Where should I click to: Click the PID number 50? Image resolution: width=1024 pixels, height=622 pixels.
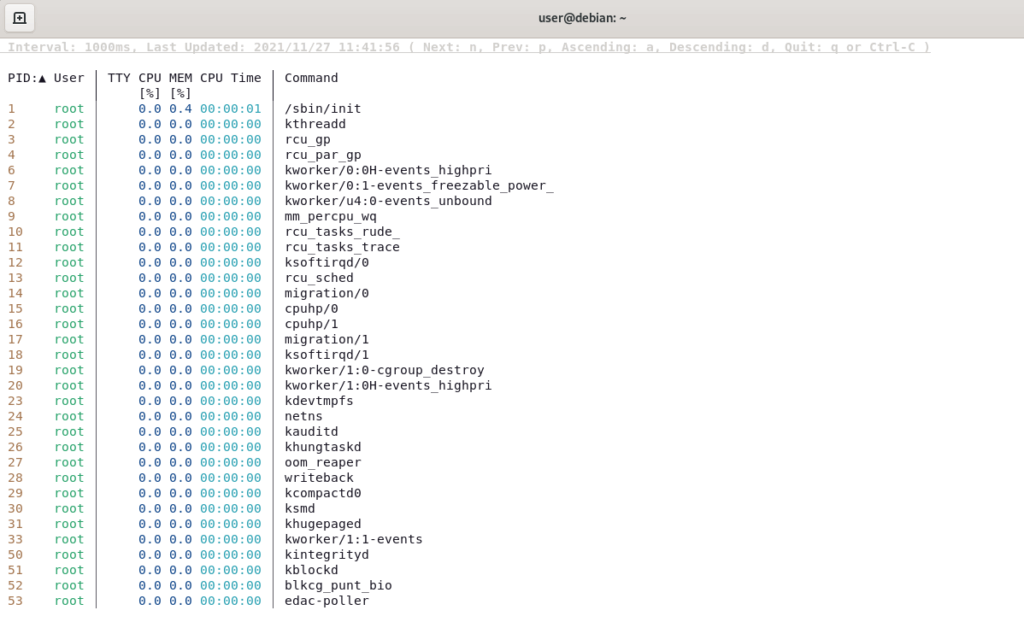tap(15, 555)
